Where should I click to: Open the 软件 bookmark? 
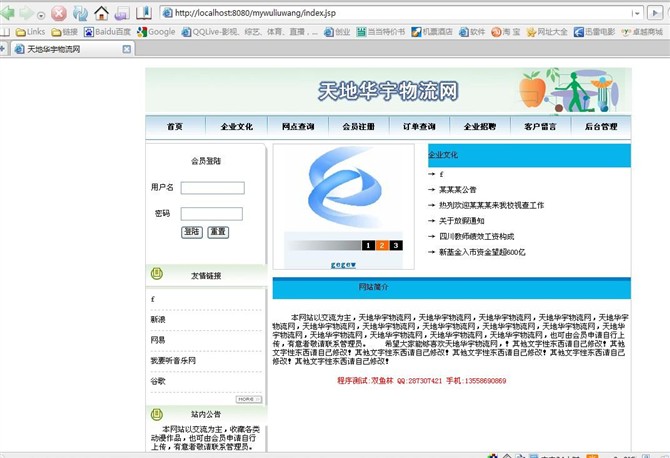472,32
